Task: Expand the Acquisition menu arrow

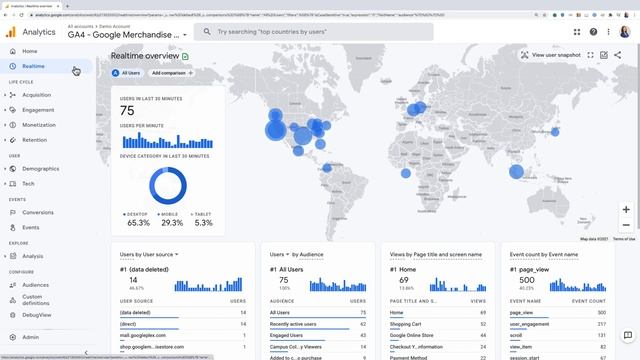Action: point(5,95)
